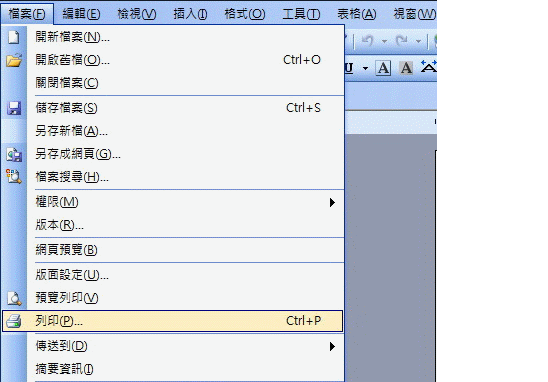
Task: Click the floppy disk save icon
Action: (14, 108)
